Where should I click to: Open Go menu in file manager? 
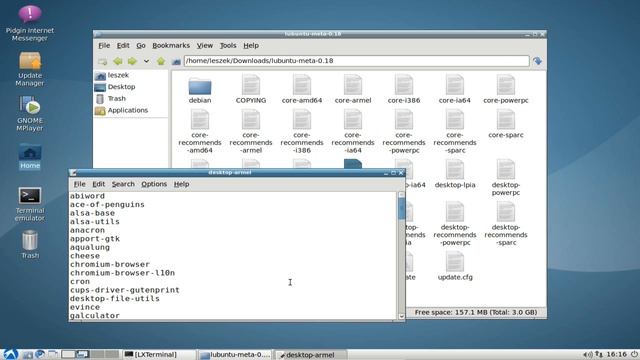pyautogui.click(x=141, y=45)
